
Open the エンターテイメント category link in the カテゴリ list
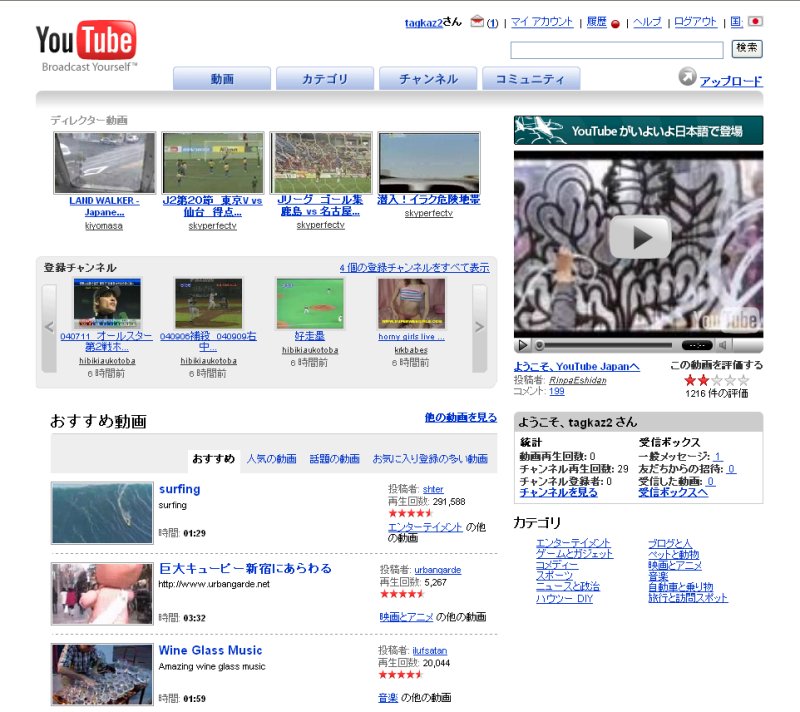pos(573,543)
